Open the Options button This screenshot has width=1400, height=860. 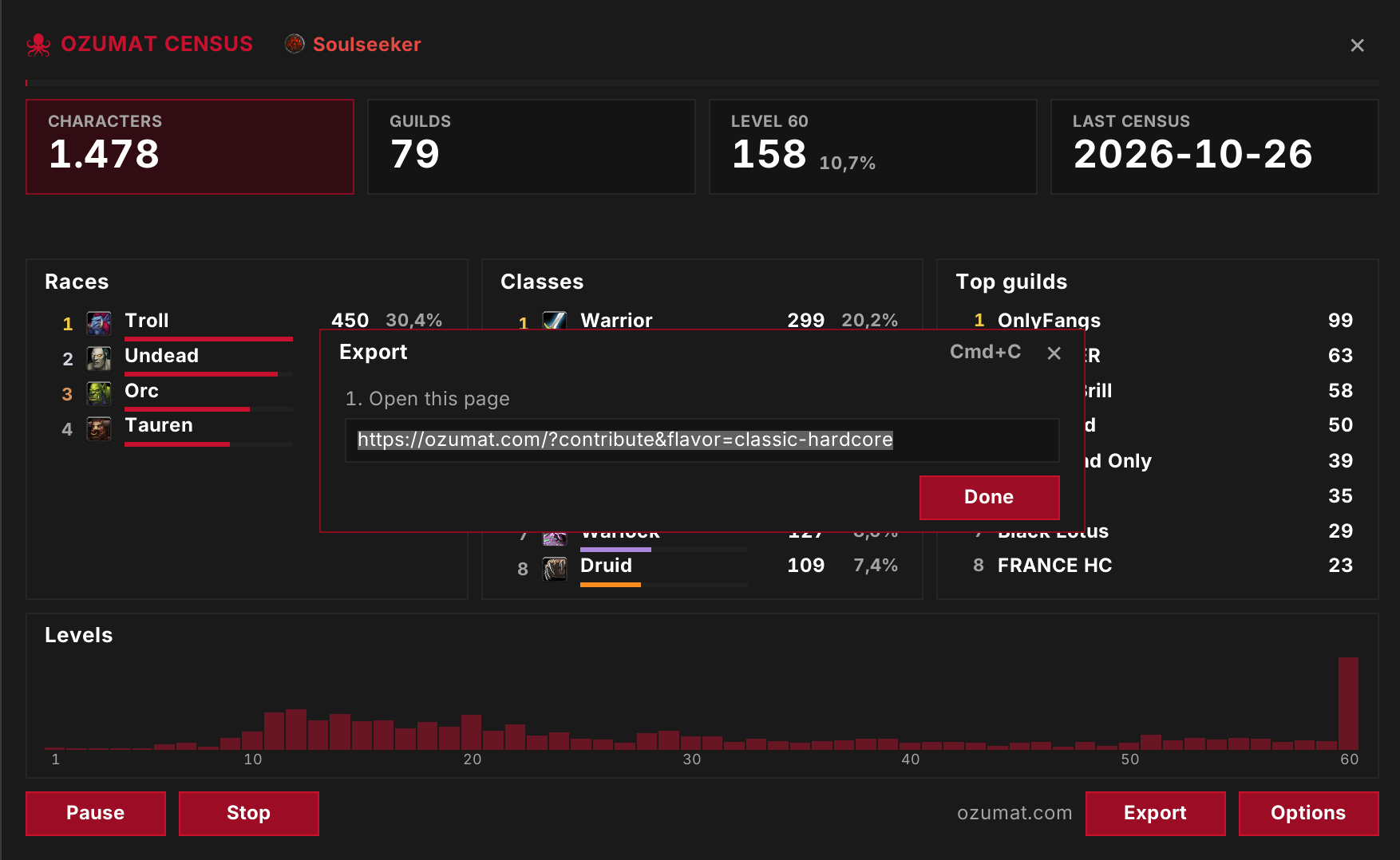pyautogui.click(x=1309, y=814)
